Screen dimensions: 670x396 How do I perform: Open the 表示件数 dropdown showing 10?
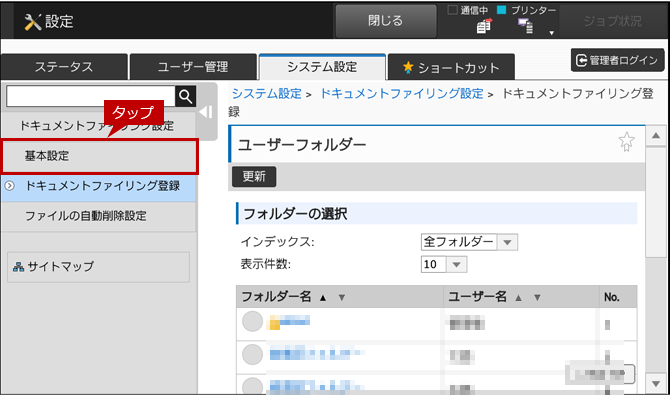click(444, 264)
